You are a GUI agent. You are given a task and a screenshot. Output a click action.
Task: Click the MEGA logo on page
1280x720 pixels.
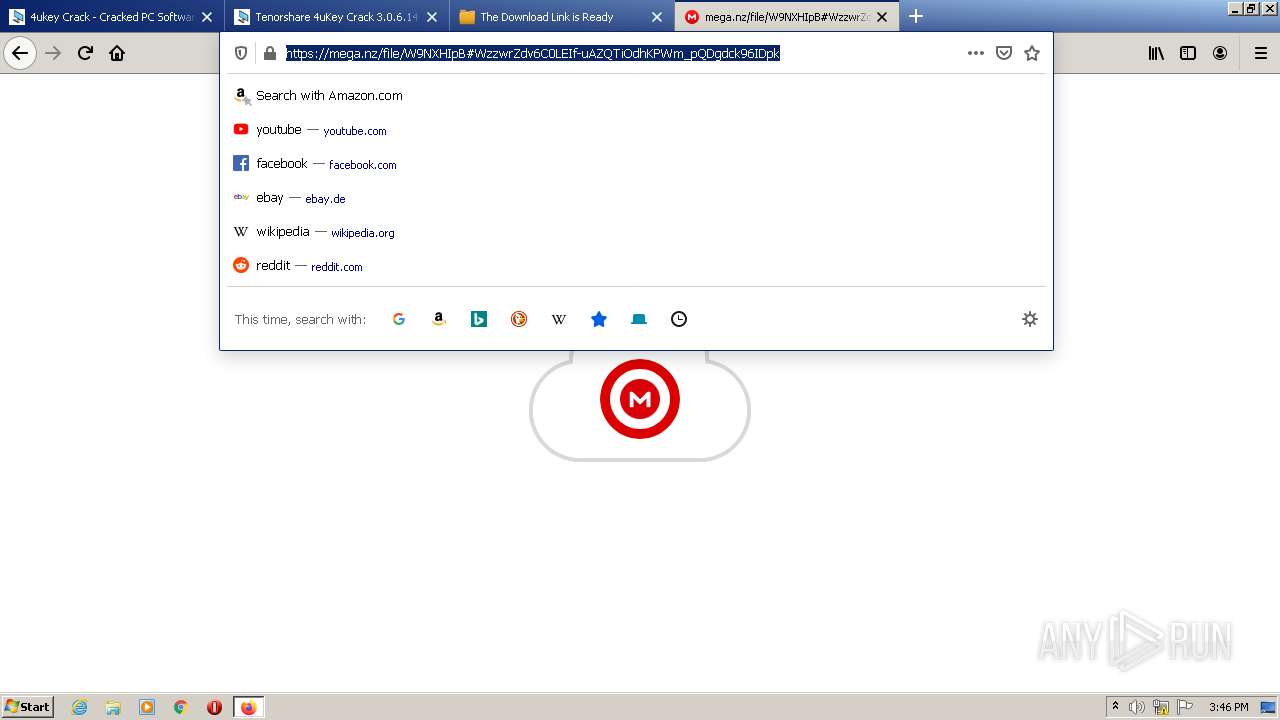tap(640, 399)
